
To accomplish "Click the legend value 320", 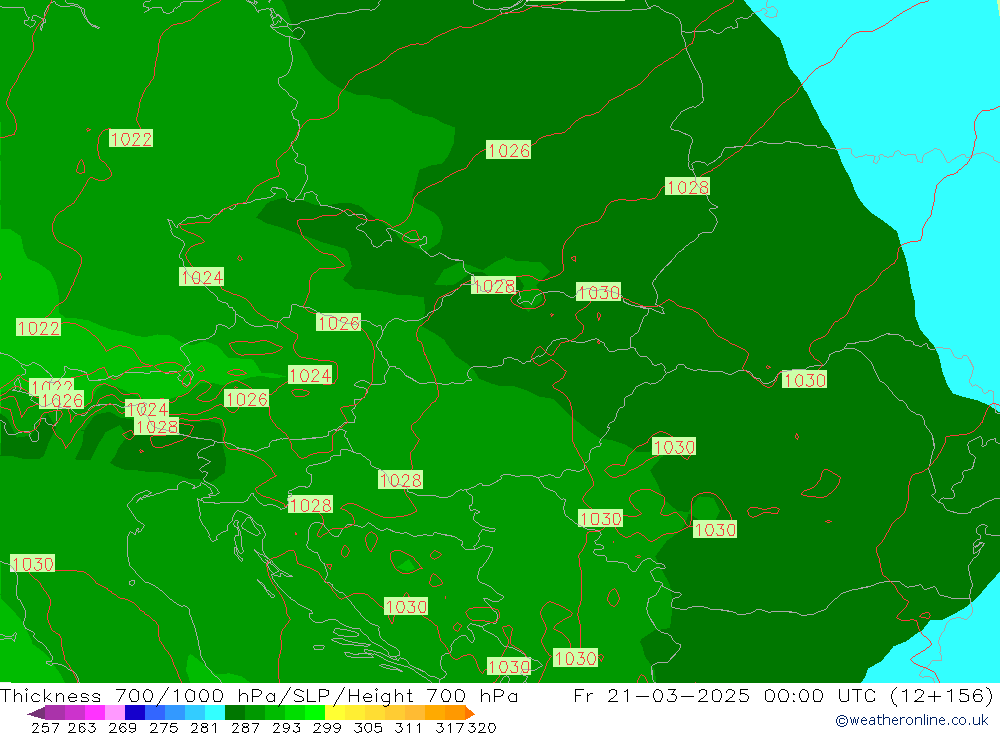I will (x=482, y=727).
